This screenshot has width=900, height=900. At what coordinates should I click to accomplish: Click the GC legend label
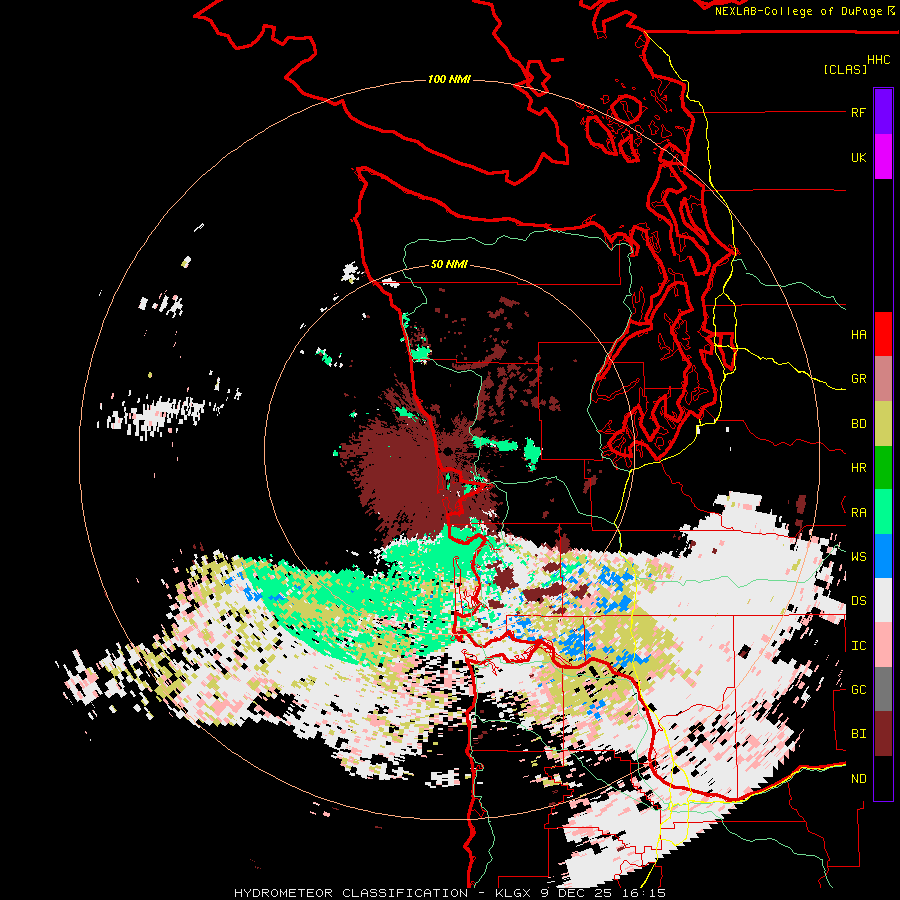858,689
